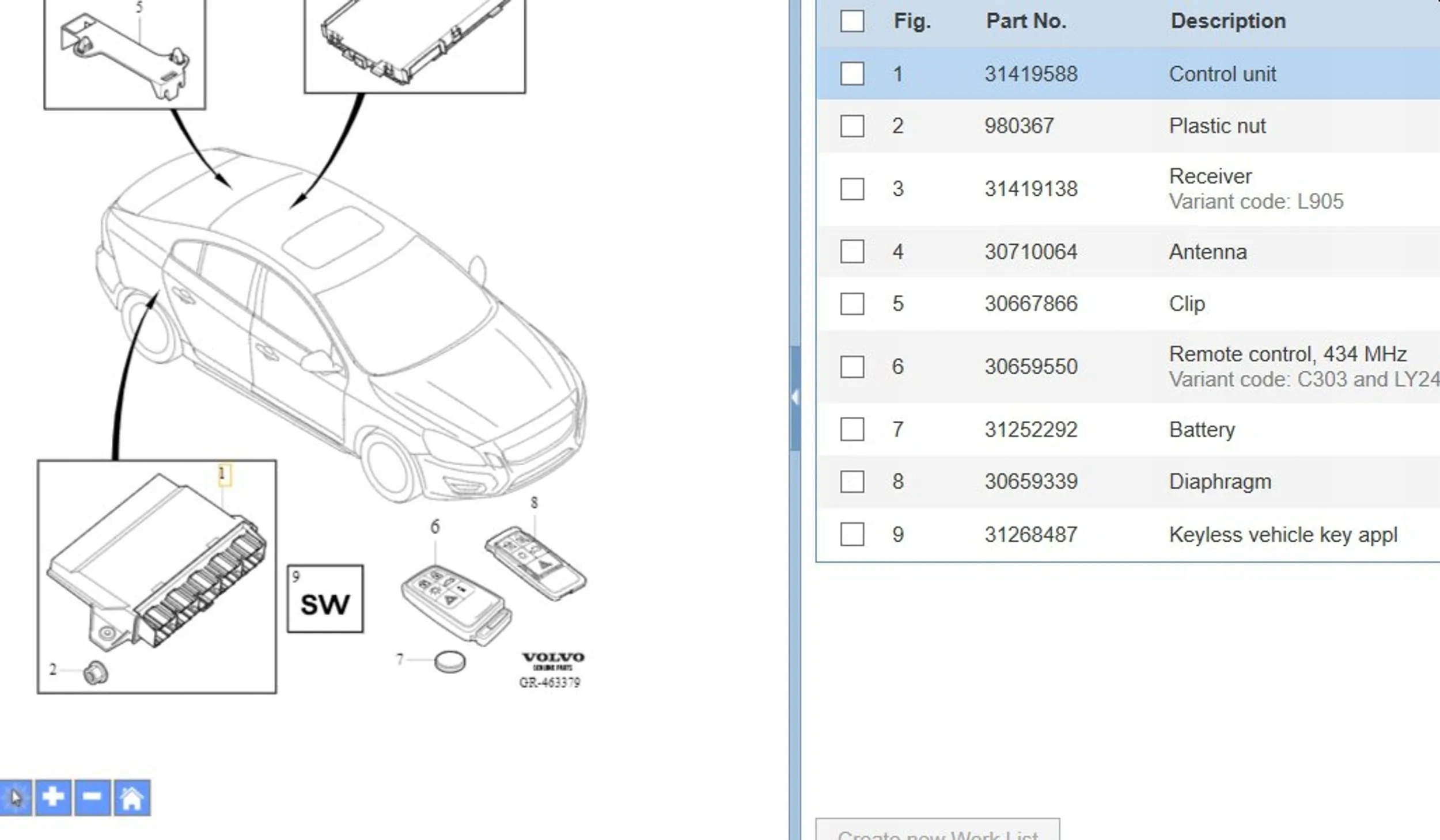Click highlighted callout number 1 on control unit
The image size is (1440, 840).
pos(223,474)
